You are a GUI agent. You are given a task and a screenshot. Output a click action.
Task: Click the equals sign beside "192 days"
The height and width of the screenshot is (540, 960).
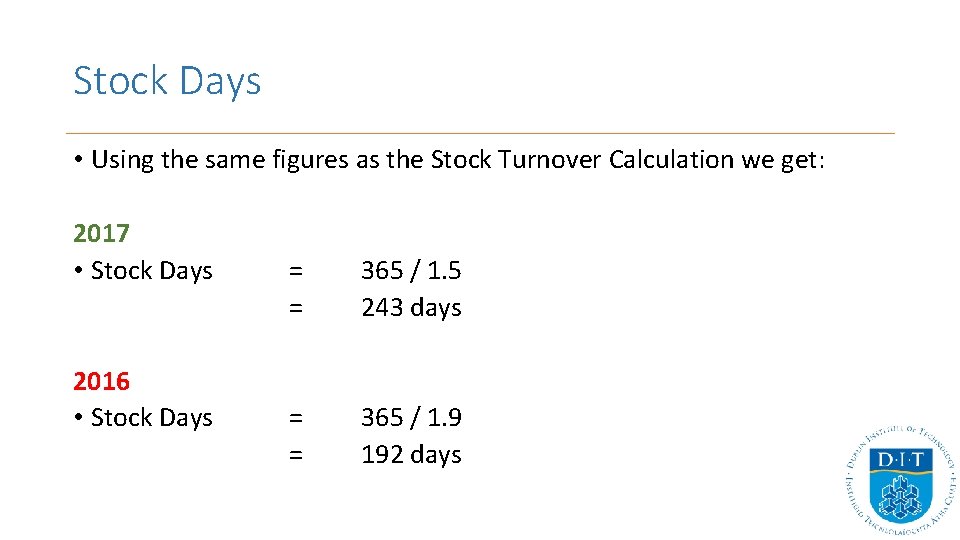coord(295,455)
